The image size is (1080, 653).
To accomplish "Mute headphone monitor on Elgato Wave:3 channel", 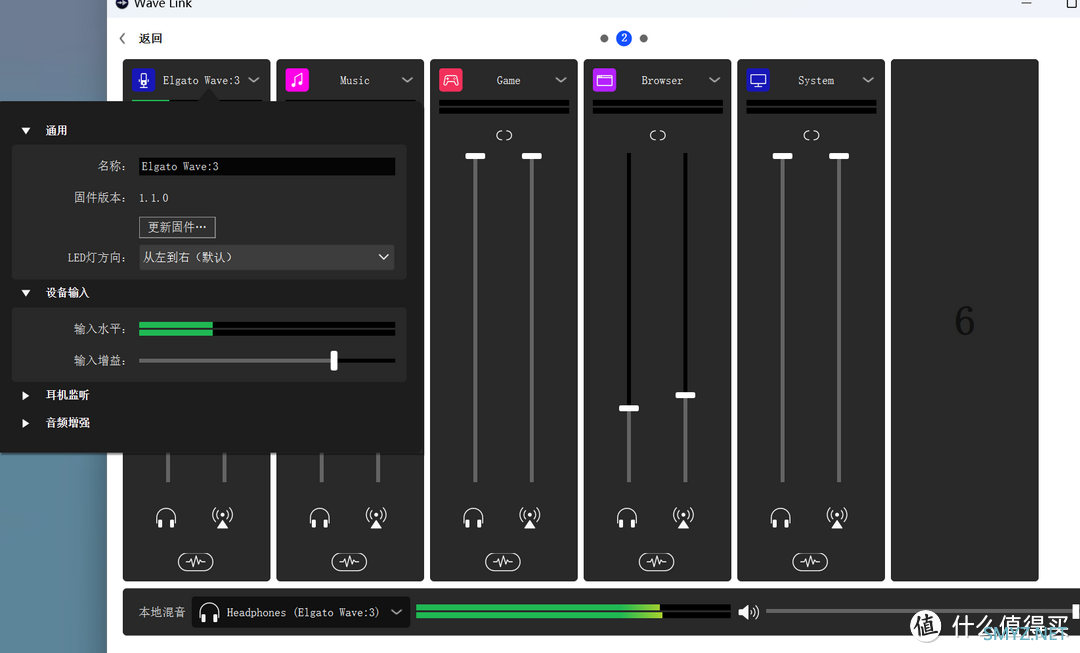I will pyautogui.click(x=166, y=518).
